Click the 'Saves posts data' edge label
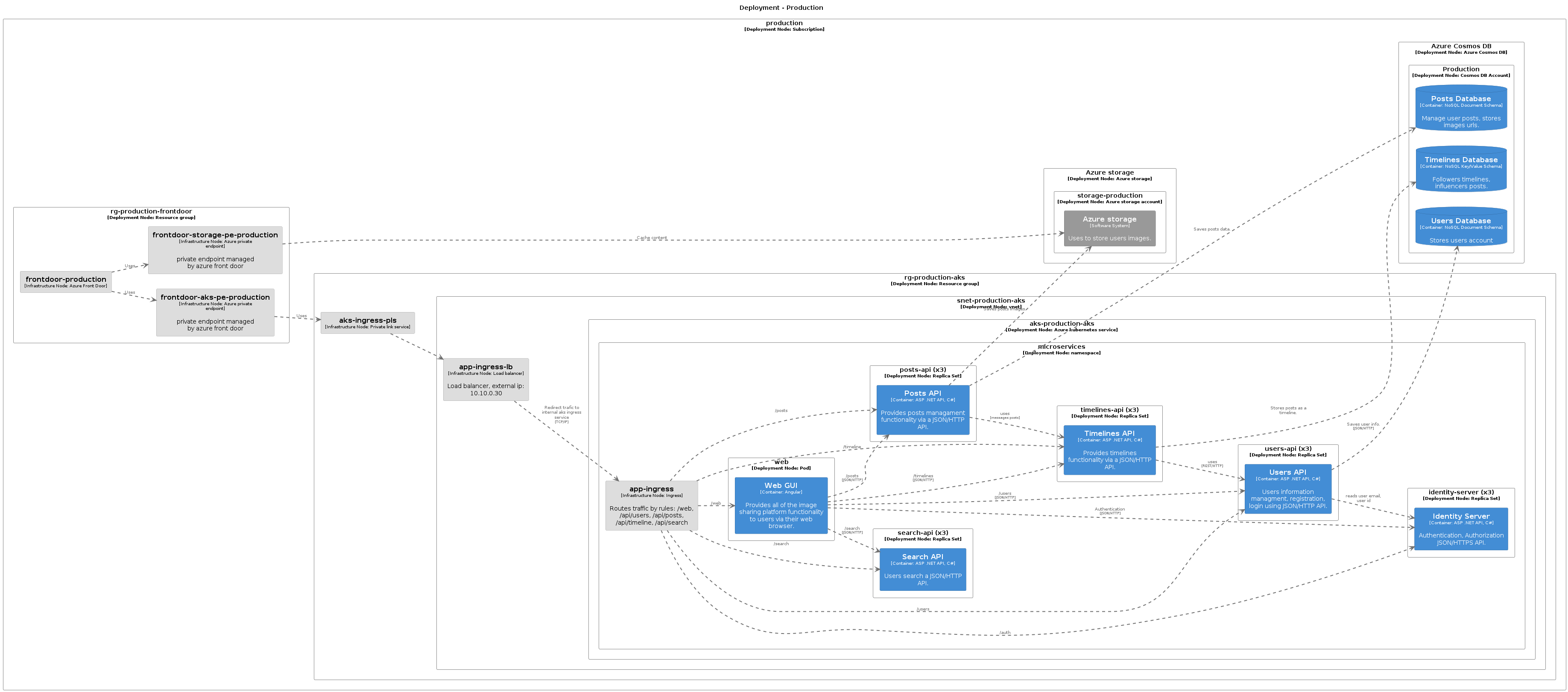The width and height of the screenshot is (1568, 692). [x=1211, y=229]
